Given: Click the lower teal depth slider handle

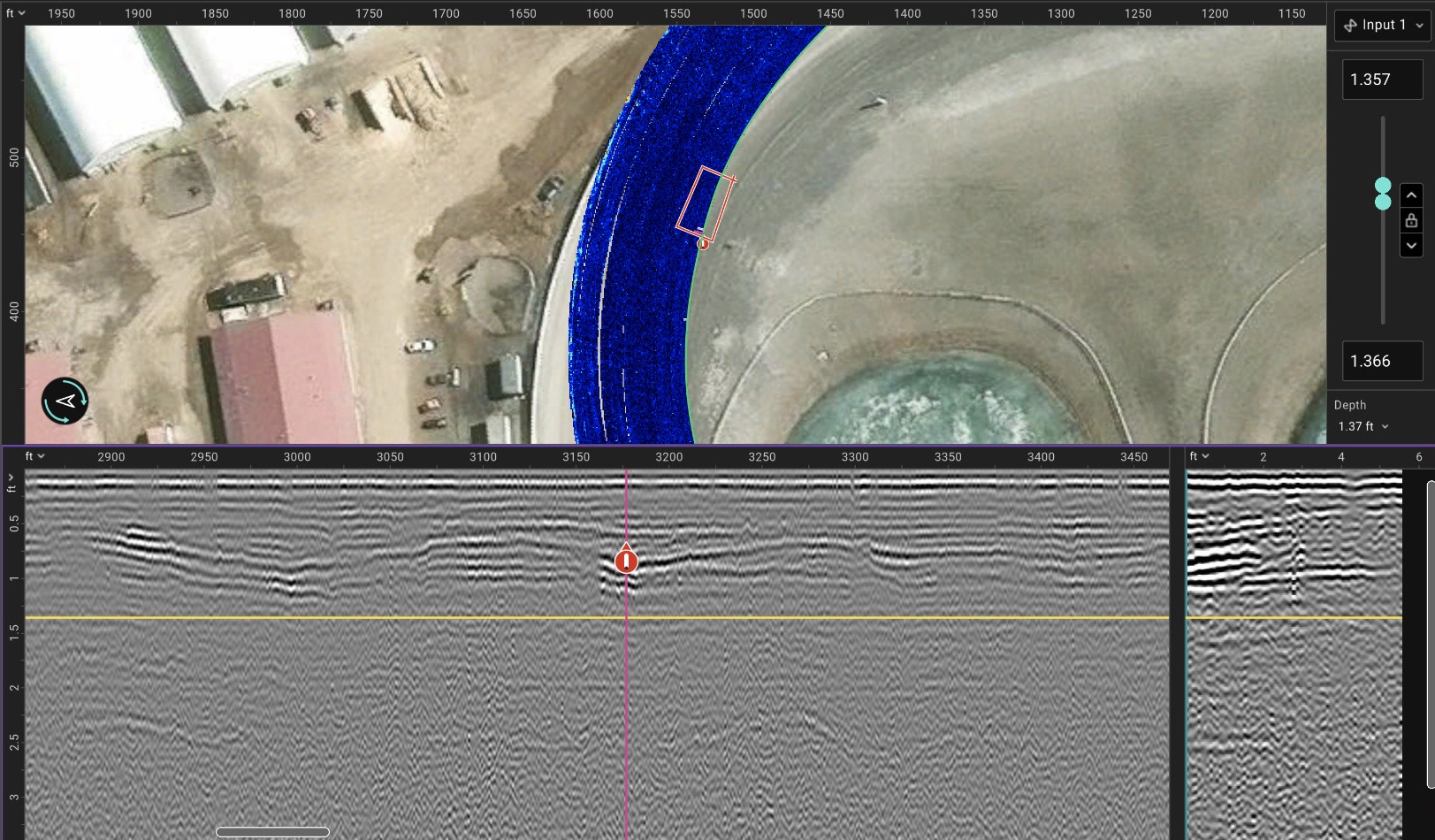Looking at the screenshot, I should 1383,202.
